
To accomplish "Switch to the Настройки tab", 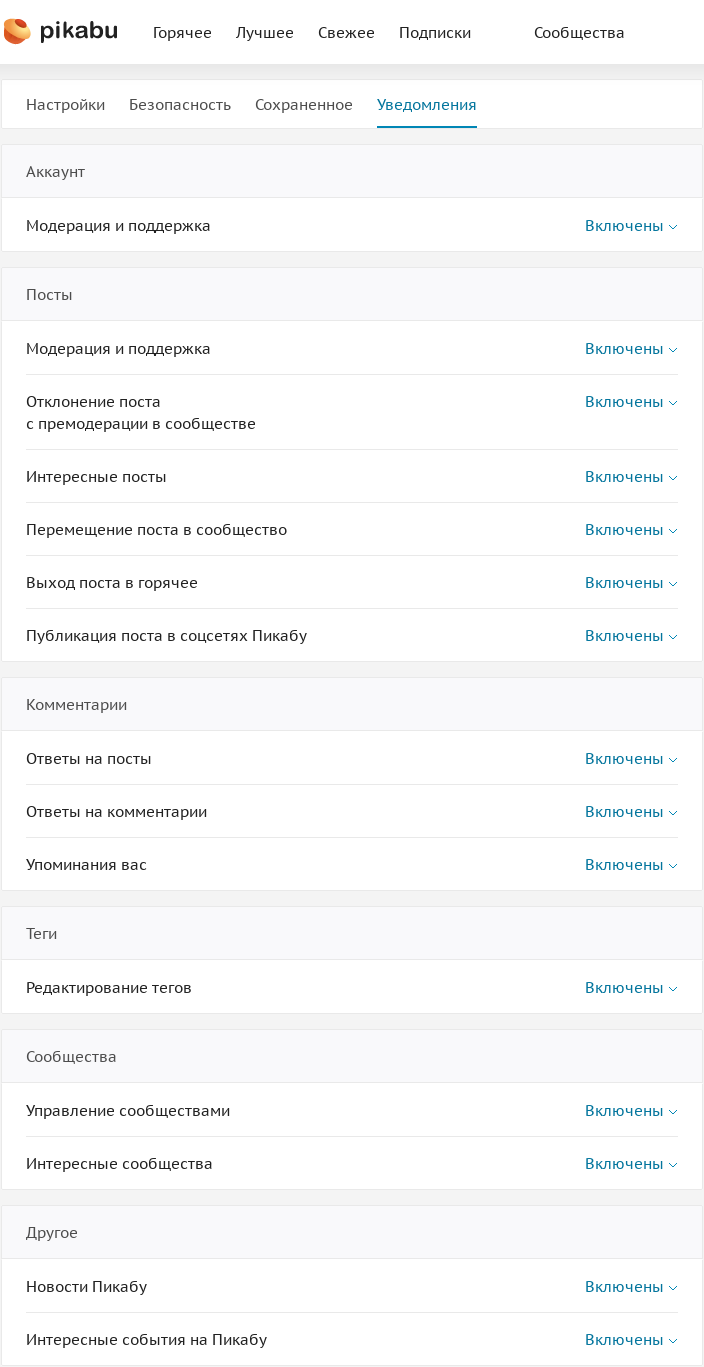I will pyautogui.click(x=65, y=105).
